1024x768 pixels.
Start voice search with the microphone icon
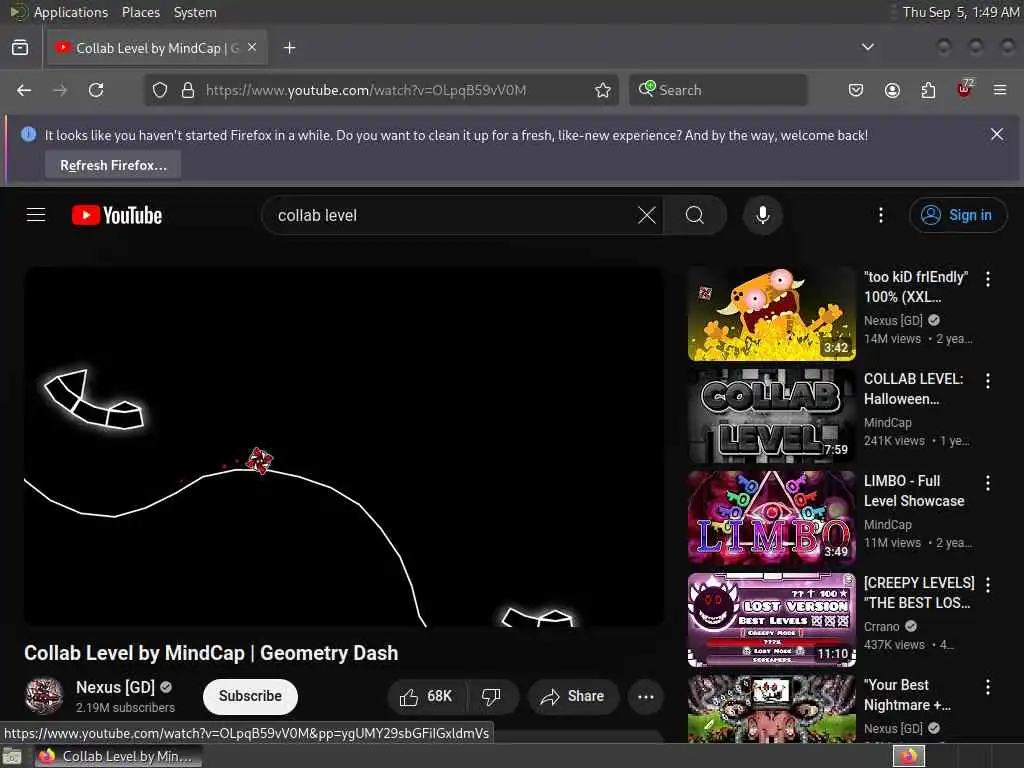tap(762, 215)
